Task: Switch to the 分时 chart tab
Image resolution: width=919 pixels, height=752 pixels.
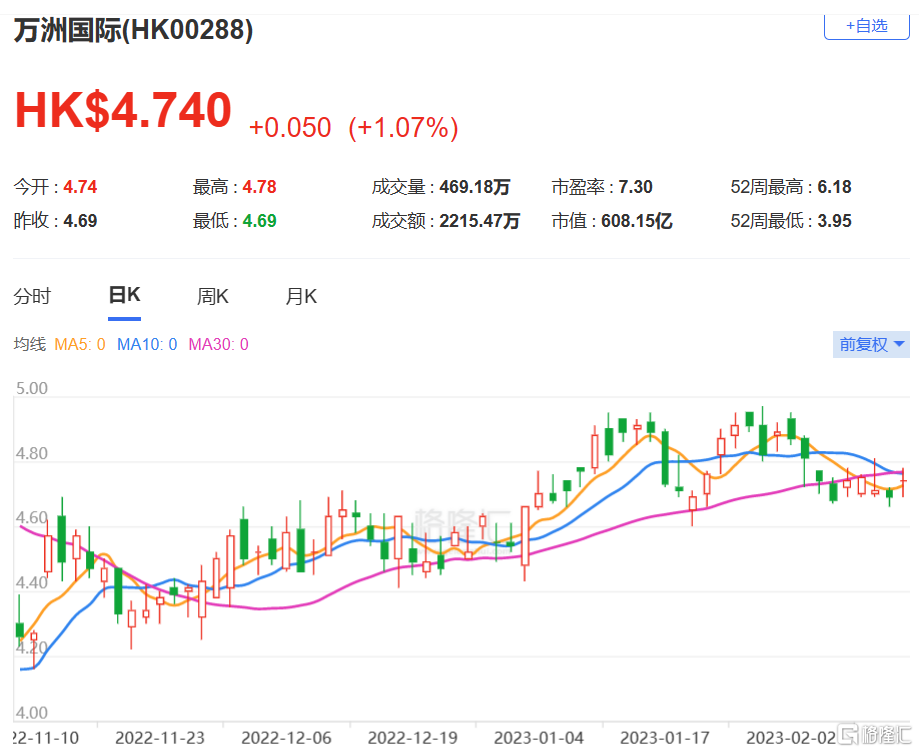Action: [32, 297]
